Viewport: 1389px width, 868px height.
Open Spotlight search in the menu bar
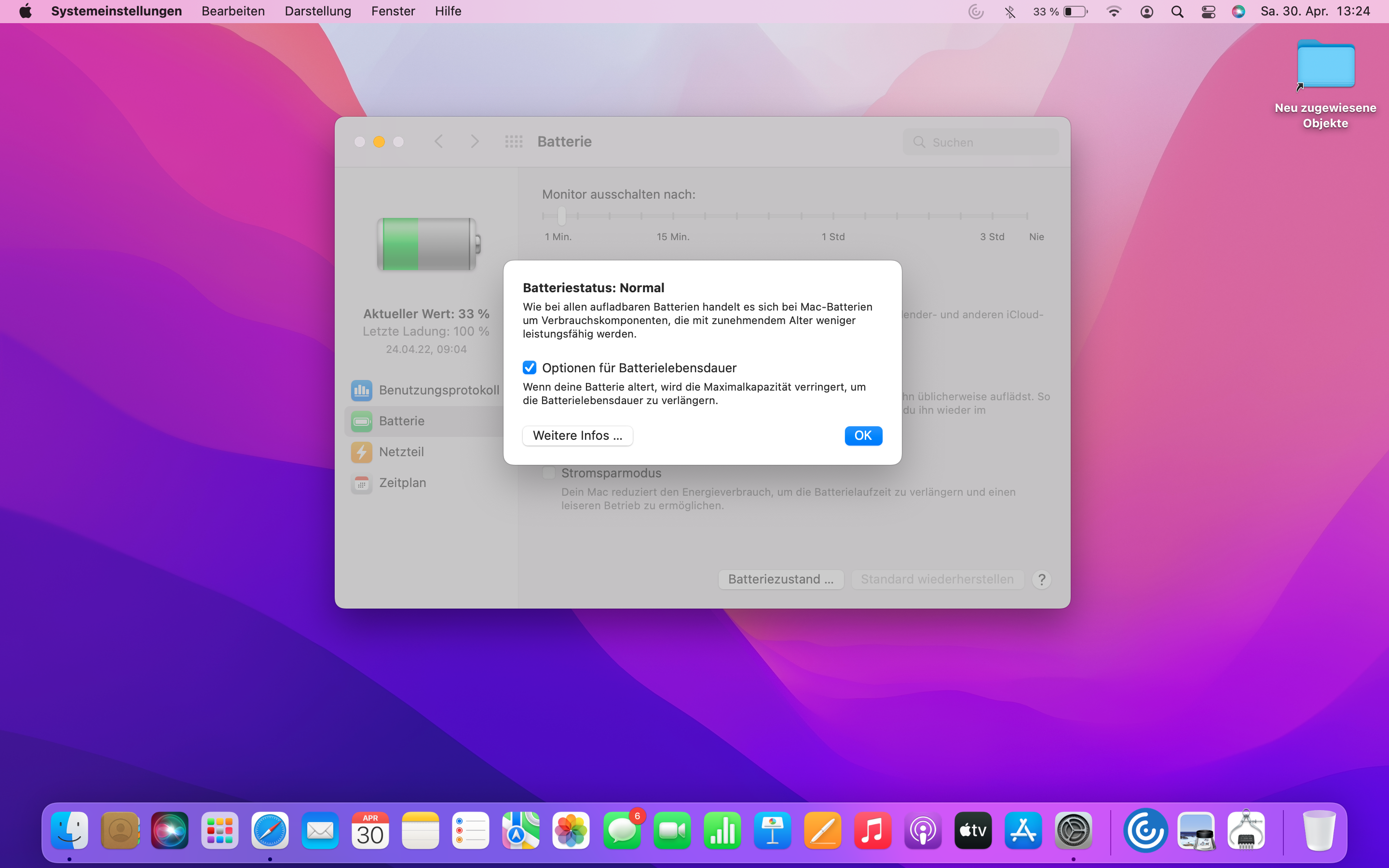tap(1177, 12)
